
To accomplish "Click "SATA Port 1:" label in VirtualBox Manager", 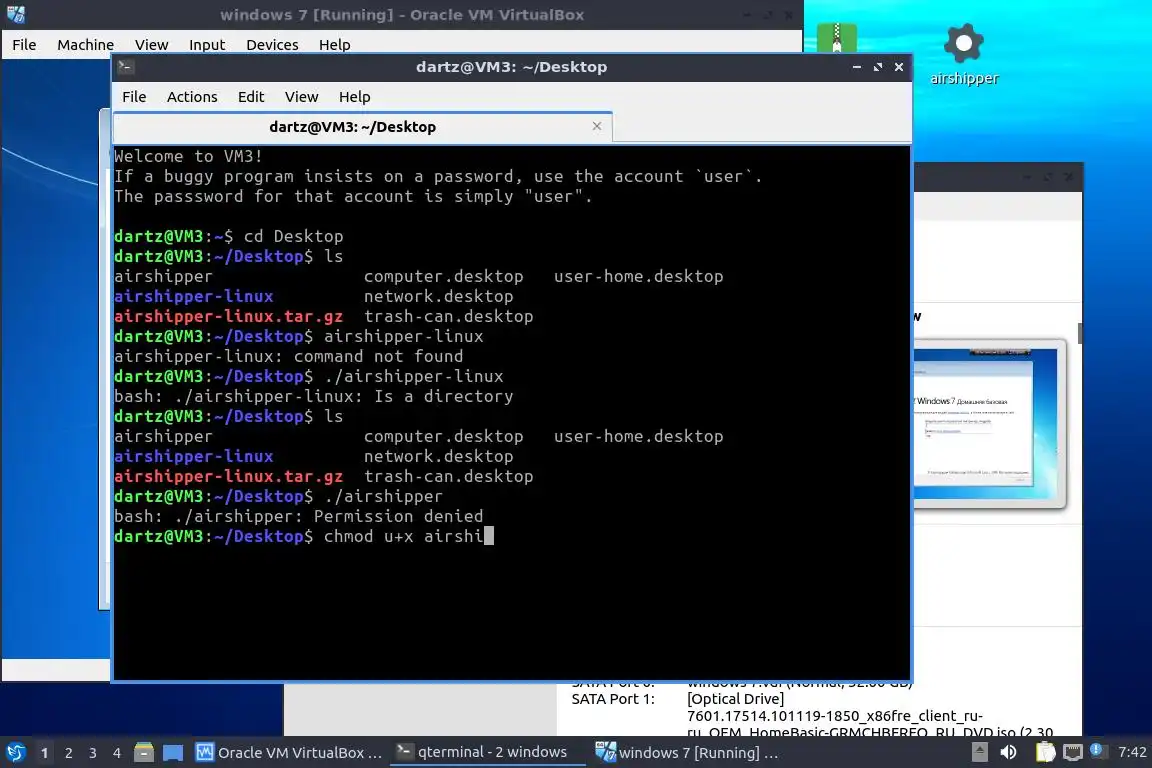I will click(613, 699).
